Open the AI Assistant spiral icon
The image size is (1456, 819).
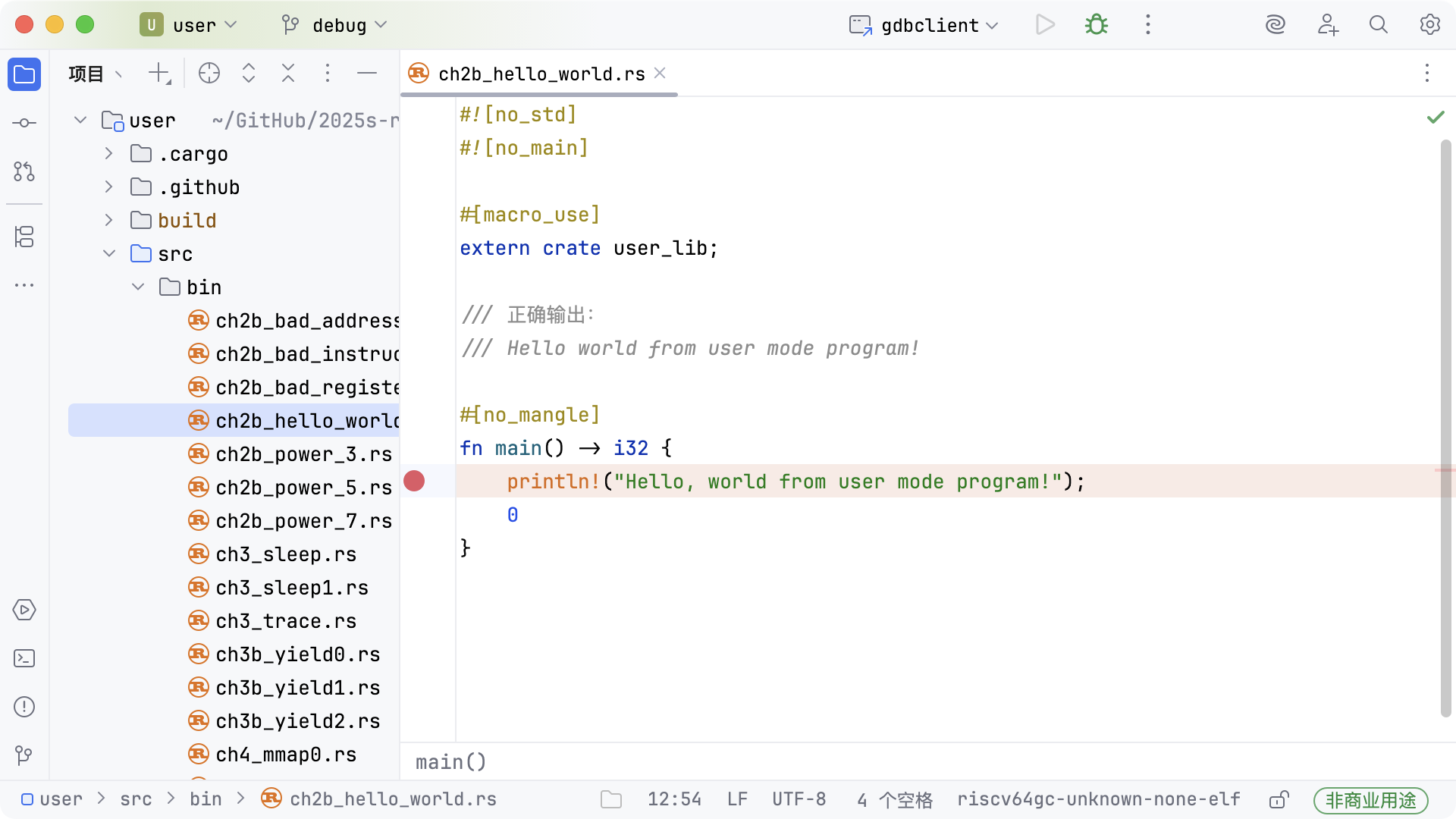pos(1276,25)
